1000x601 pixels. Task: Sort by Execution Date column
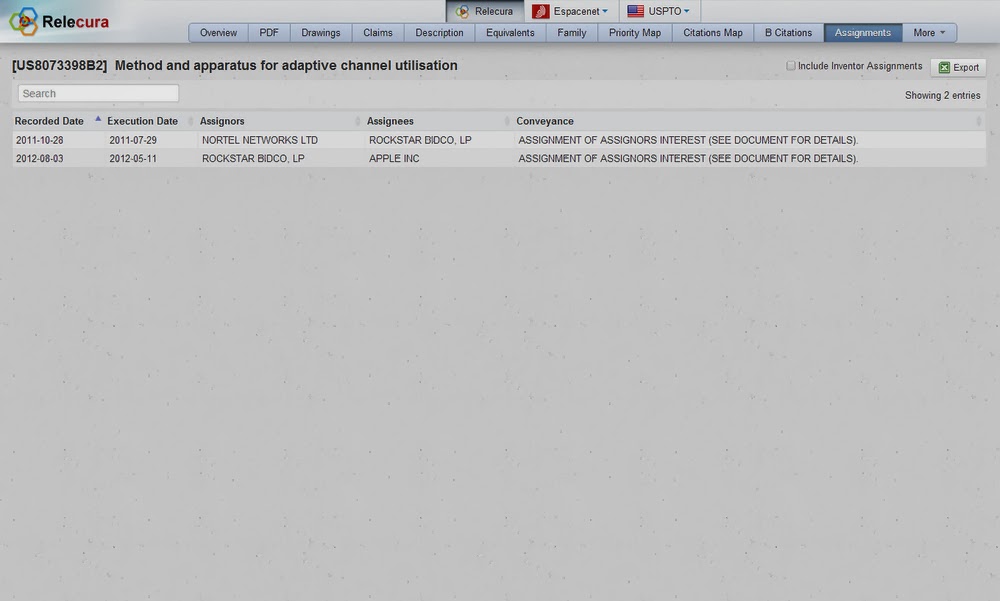coord(142,121)
